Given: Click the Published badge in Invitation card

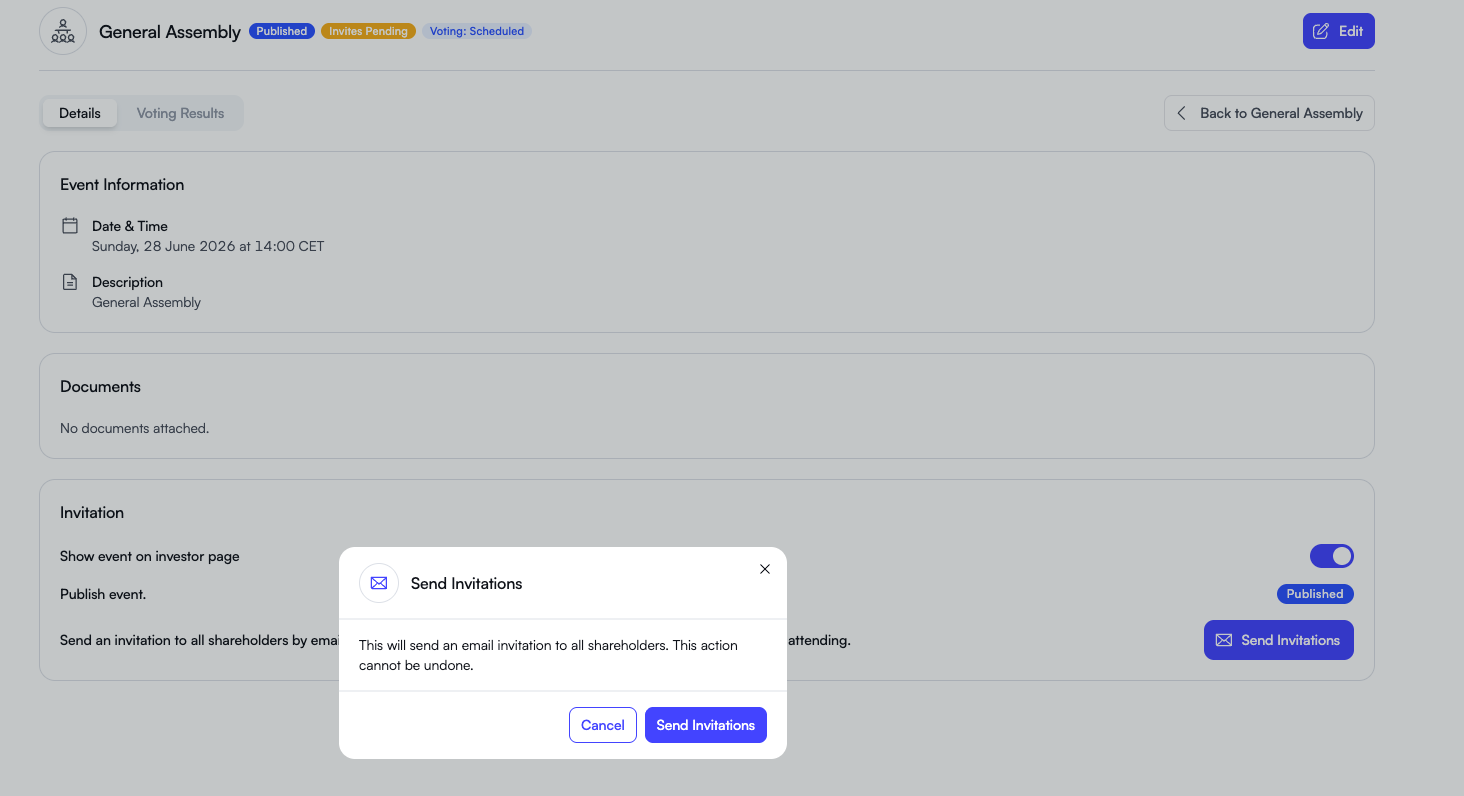Looking at the screenshot, I should click(1315, 594).
